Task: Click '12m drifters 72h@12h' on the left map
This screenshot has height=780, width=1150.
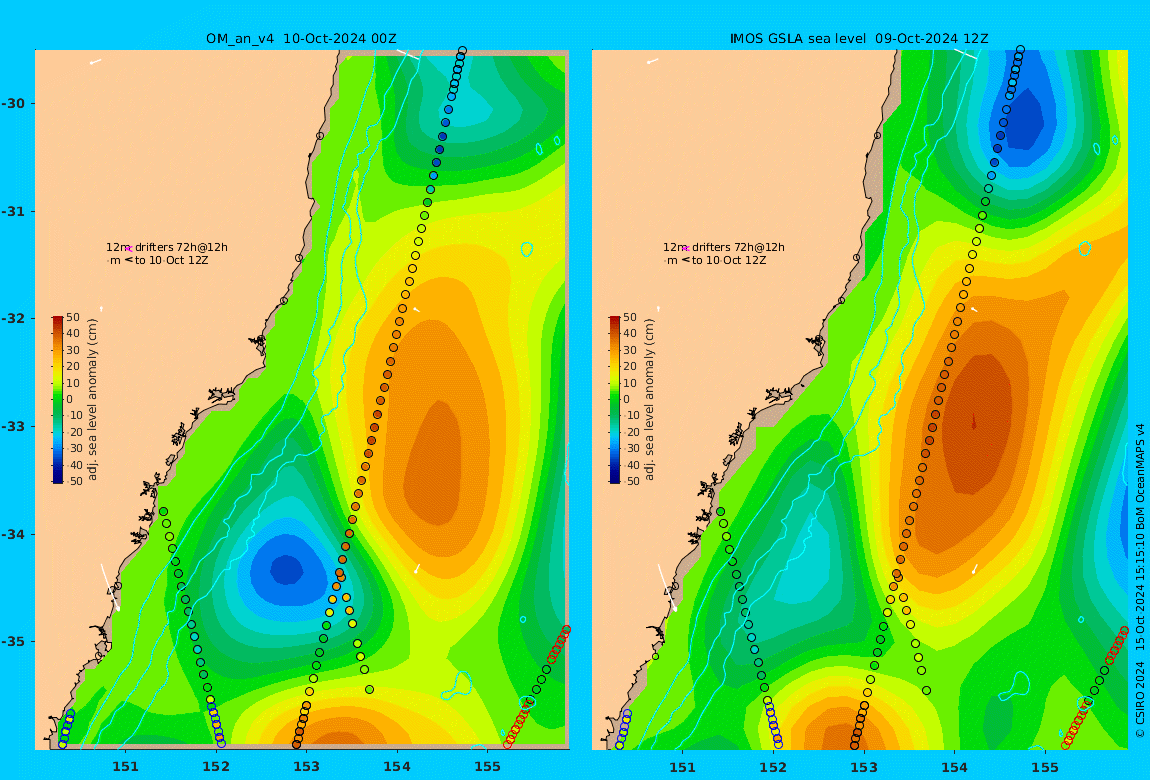Action: tap(166, 247)
